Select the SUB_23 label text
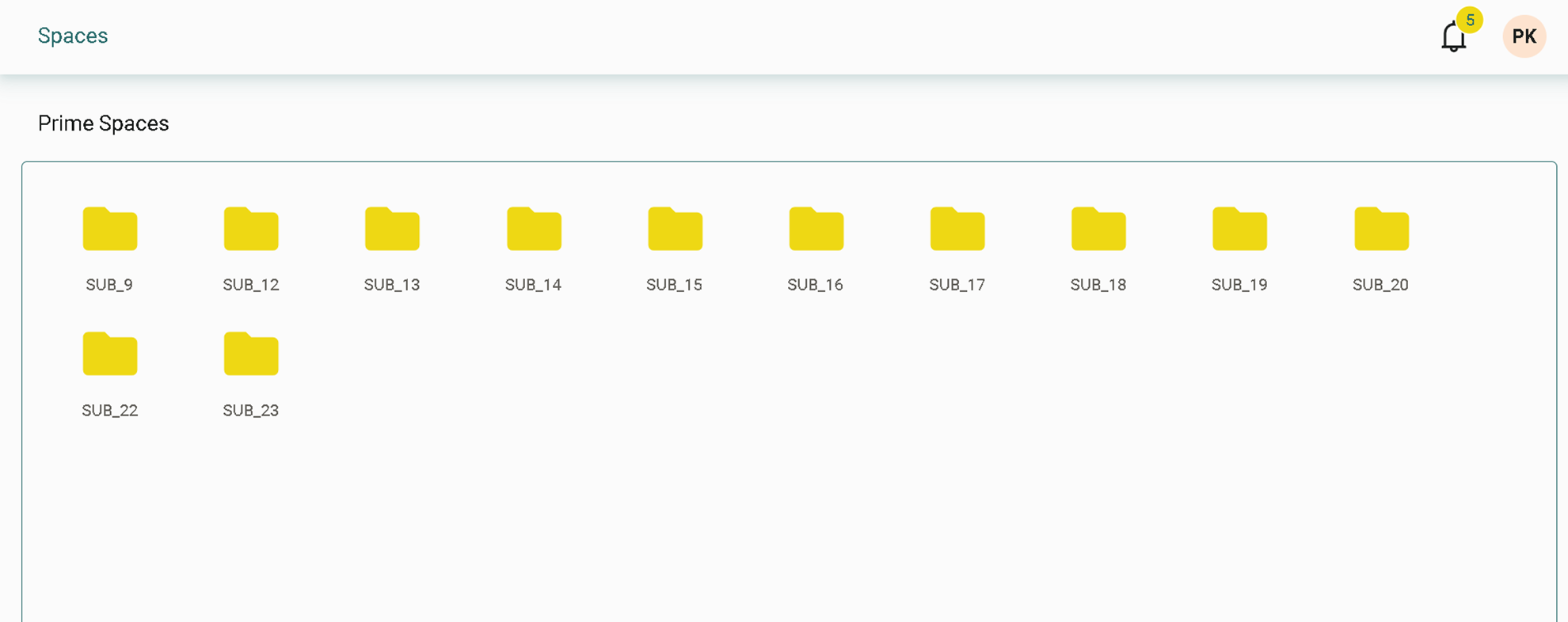 tap(251, 411)
